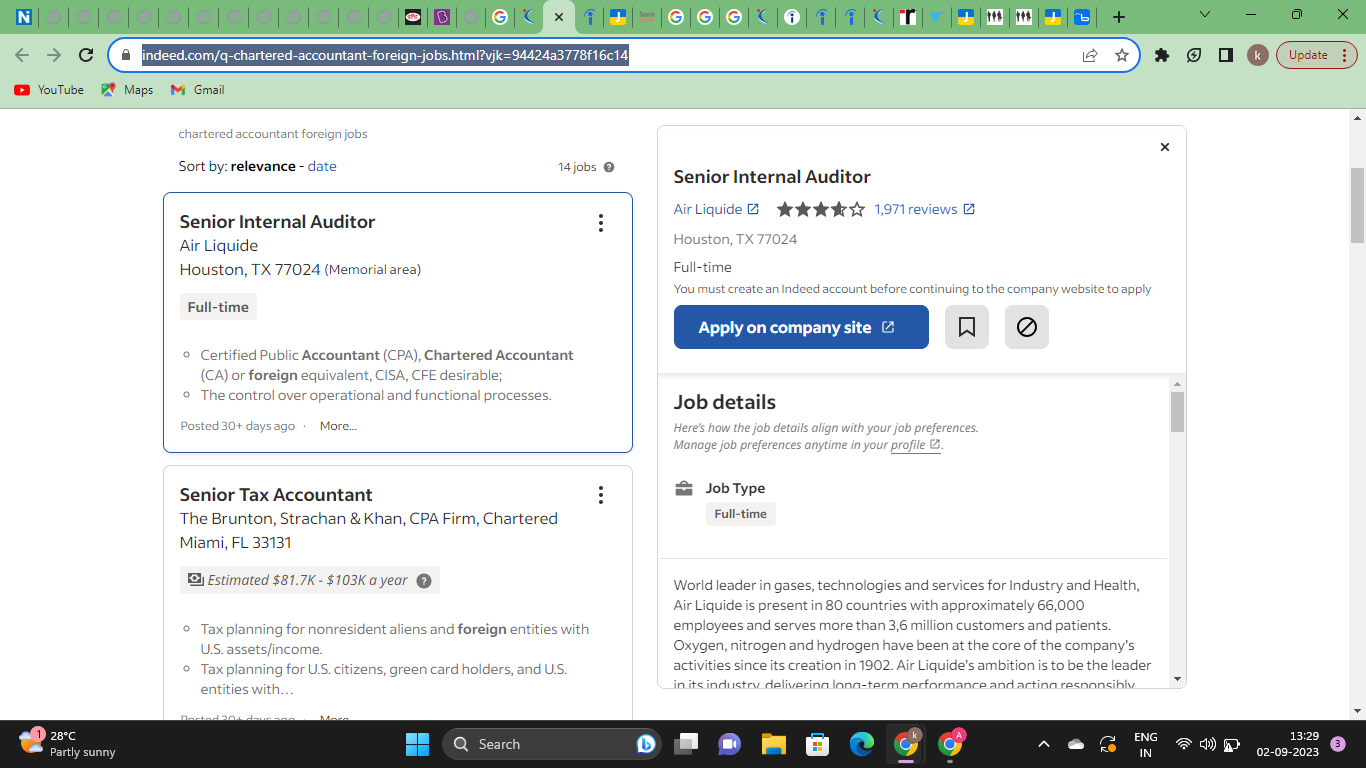This screenshot has width=1366, height=768.
Task: Open ENG IN language switcher
Action: 1146,744
